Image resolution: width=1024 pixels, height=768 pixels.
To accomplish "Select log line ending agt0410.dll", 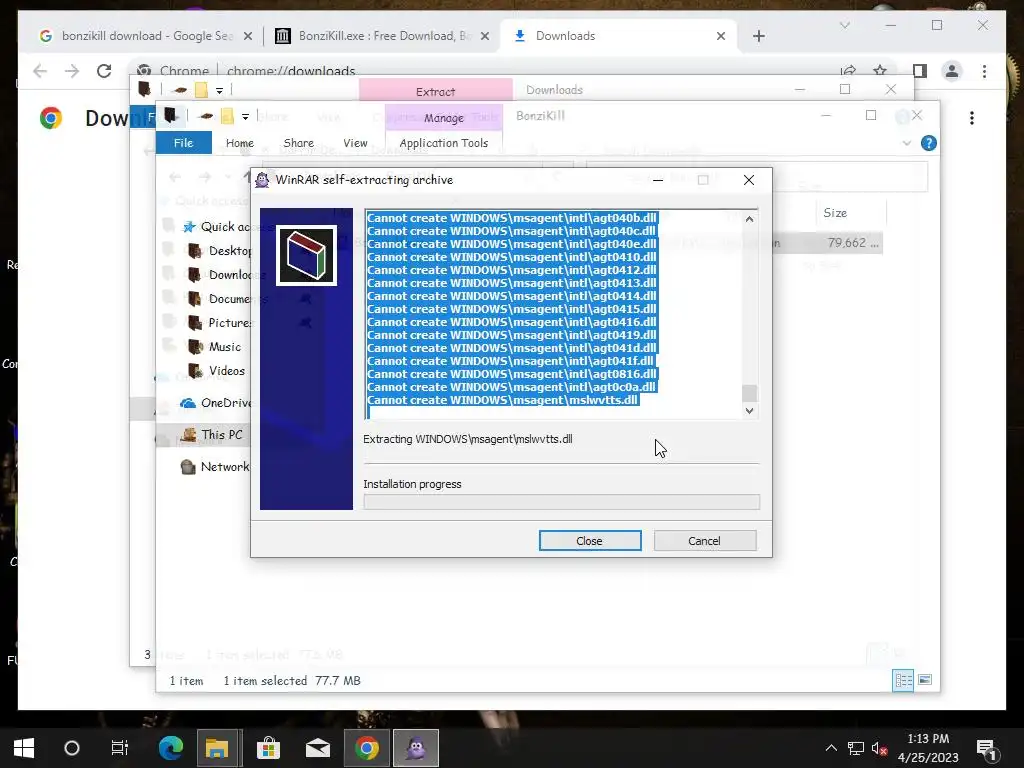I will coord(512,257).
